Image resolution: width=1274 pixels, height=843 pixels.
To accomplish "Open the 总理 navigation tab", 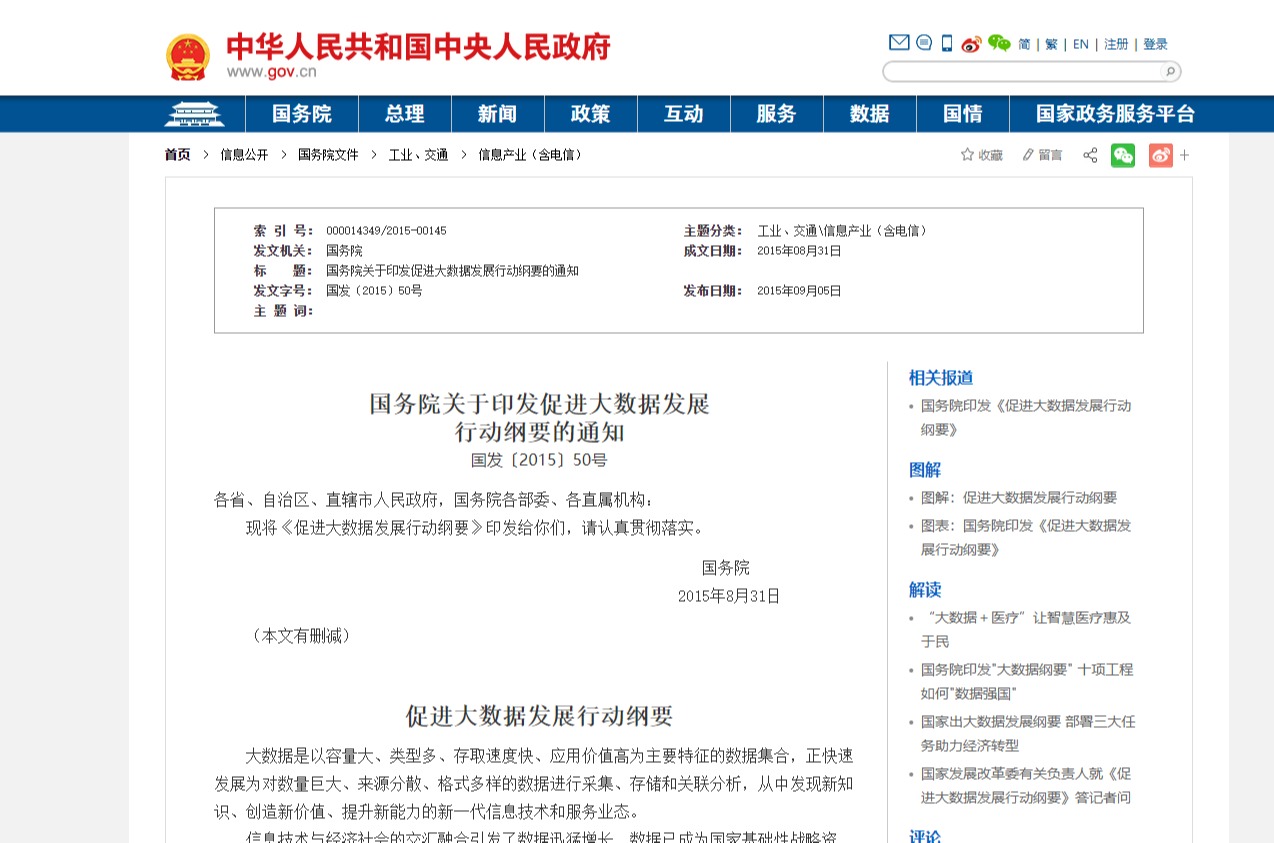I will click(x=405, y=114).
